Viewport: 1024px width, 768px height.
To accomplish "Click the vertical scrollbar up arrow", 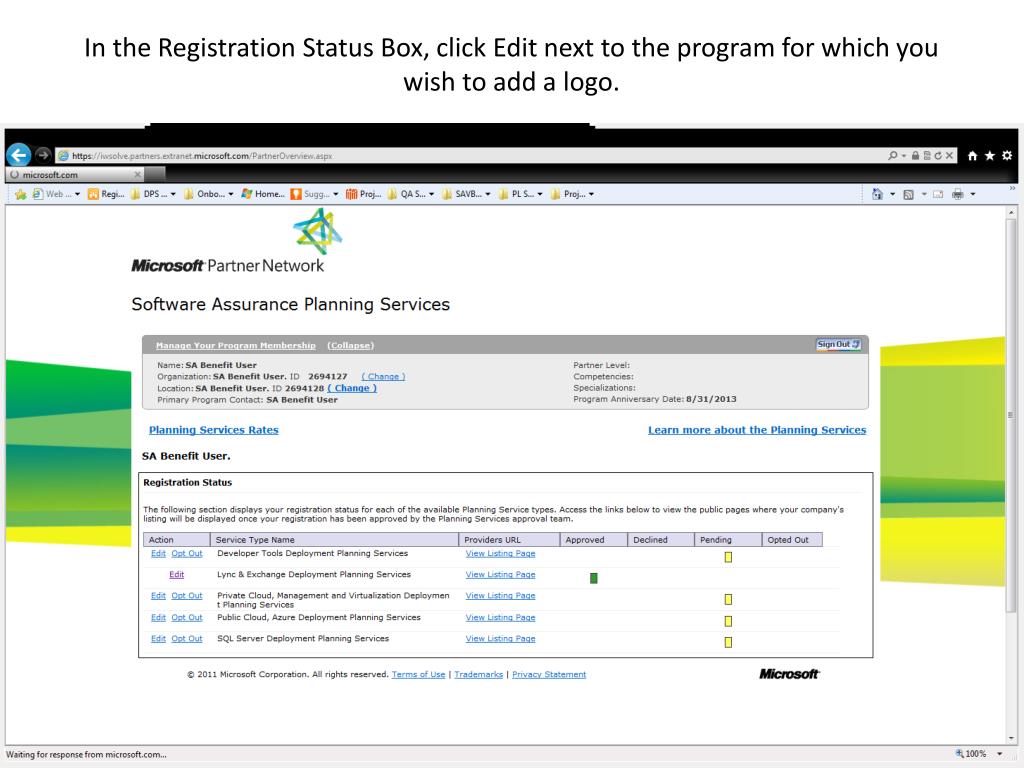I will (x=1011, y=212).
